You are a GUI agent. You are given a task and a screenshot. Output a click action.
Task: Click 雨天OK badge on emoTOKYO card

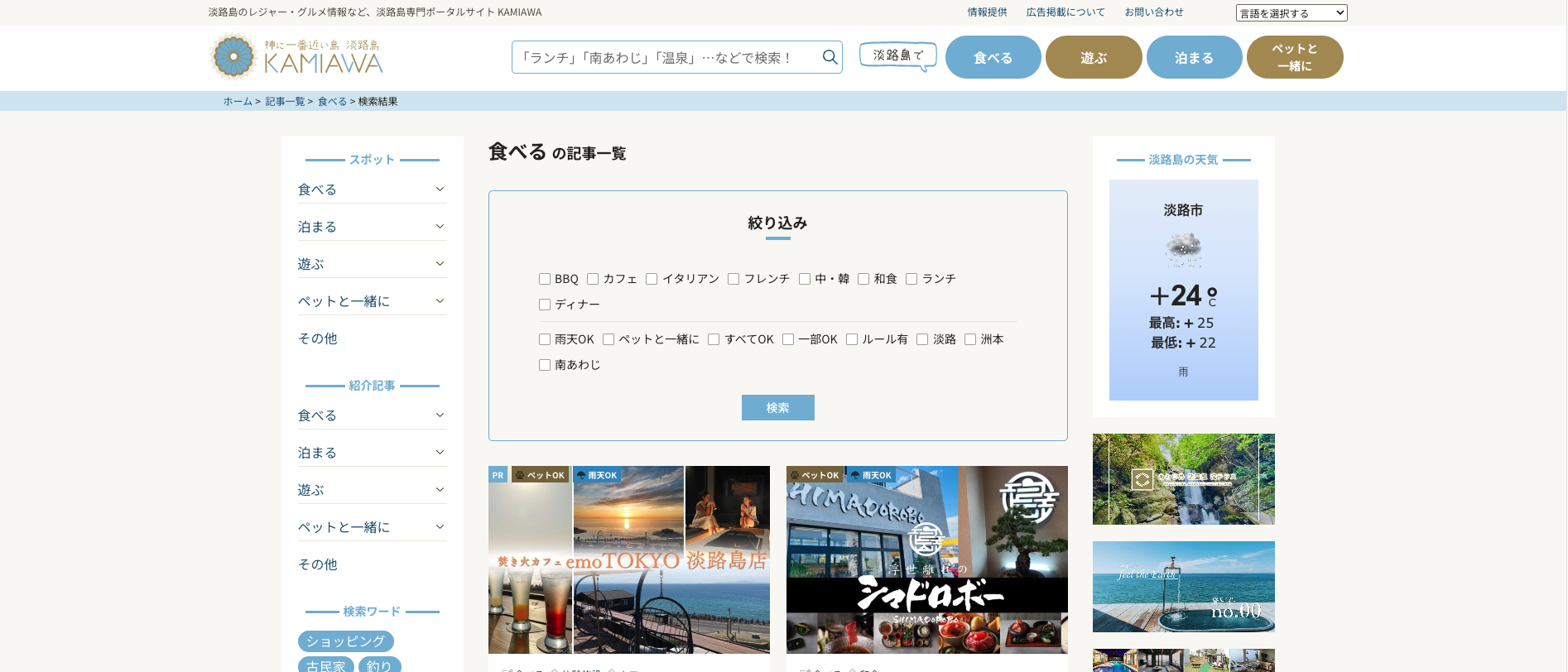pos(597,475)
